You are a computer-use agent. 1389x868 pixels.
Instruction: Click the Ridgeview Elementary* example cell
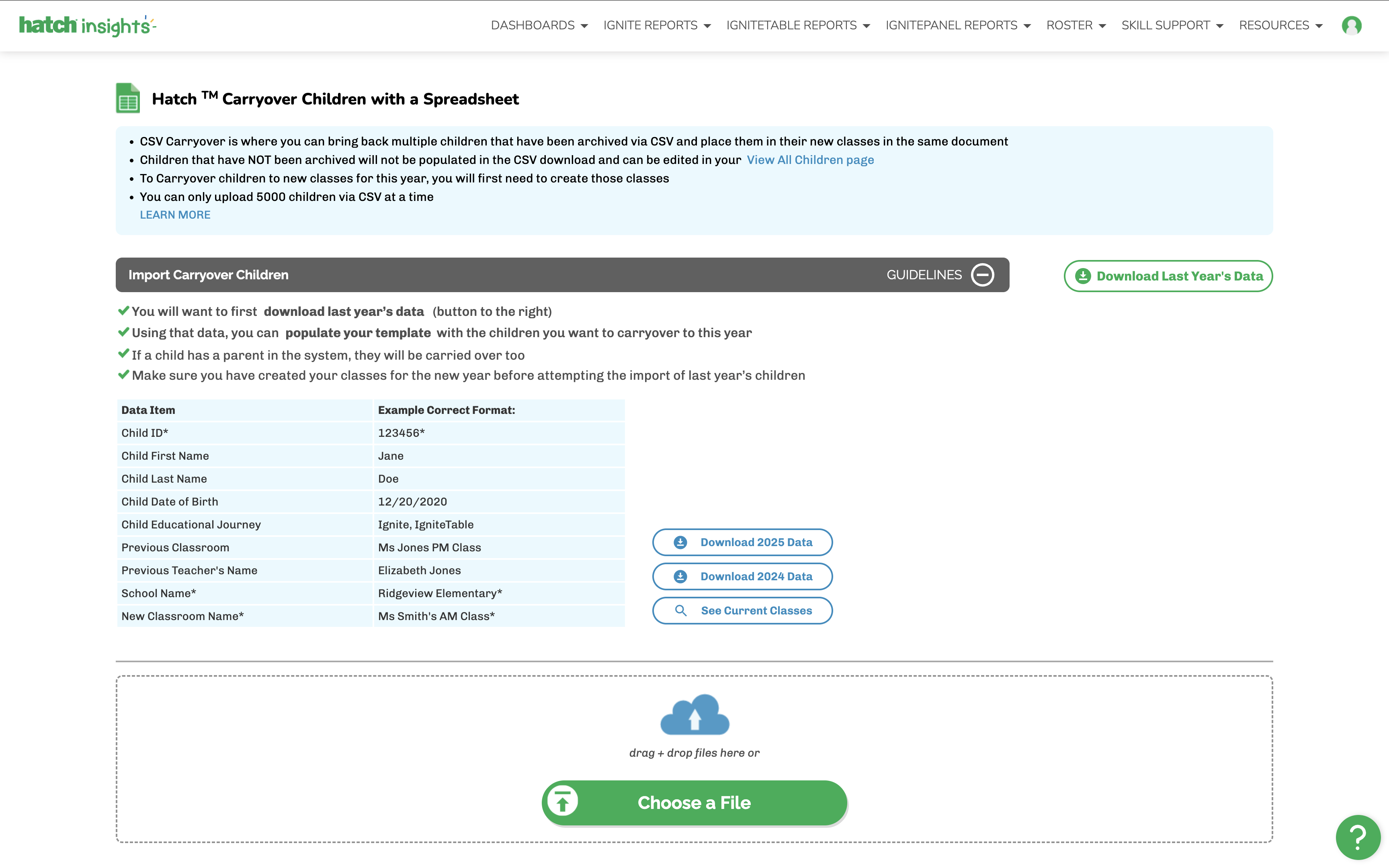tap(499, 594)
